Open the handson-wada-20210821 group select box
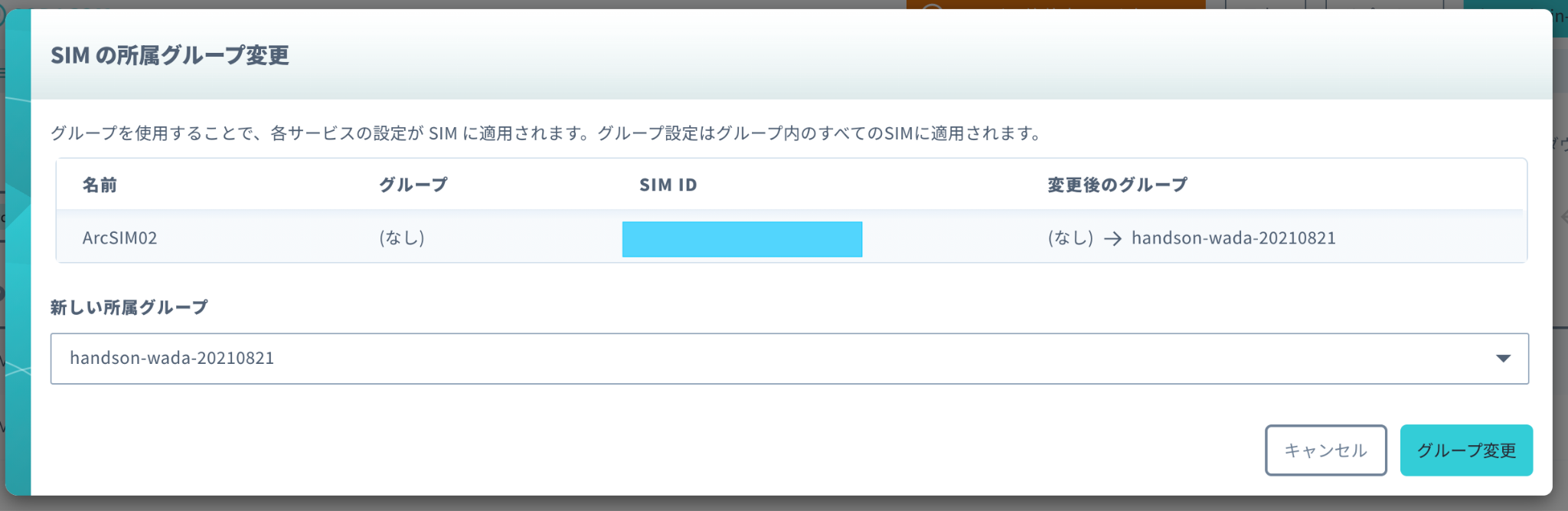1568x511 pixels. point(789,359)
